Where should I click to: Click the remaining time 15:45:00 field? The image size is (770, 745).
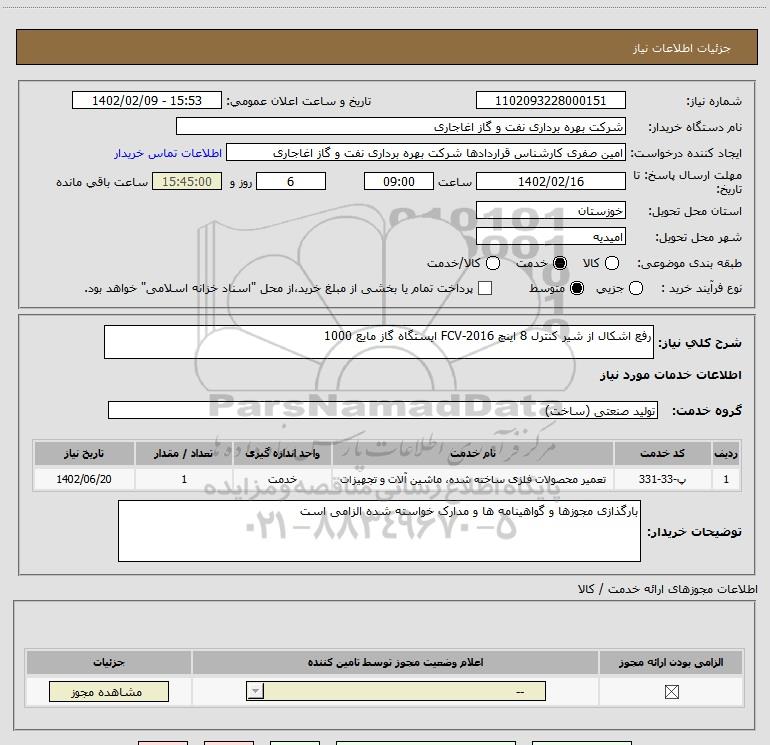tap(187, 181)
